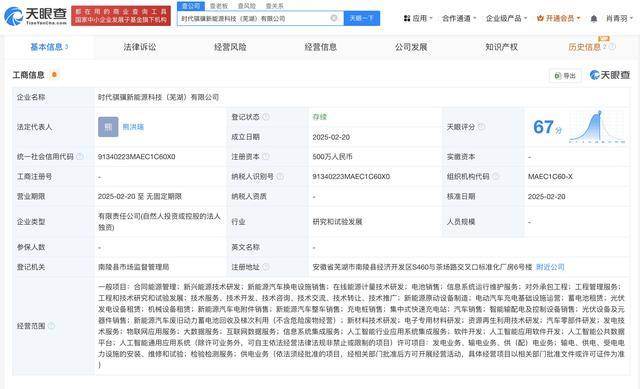The width and height of the screenshot is (640, 389).
Task: Click the help icon beside 历史信息 tab
Action: [612, 47]
